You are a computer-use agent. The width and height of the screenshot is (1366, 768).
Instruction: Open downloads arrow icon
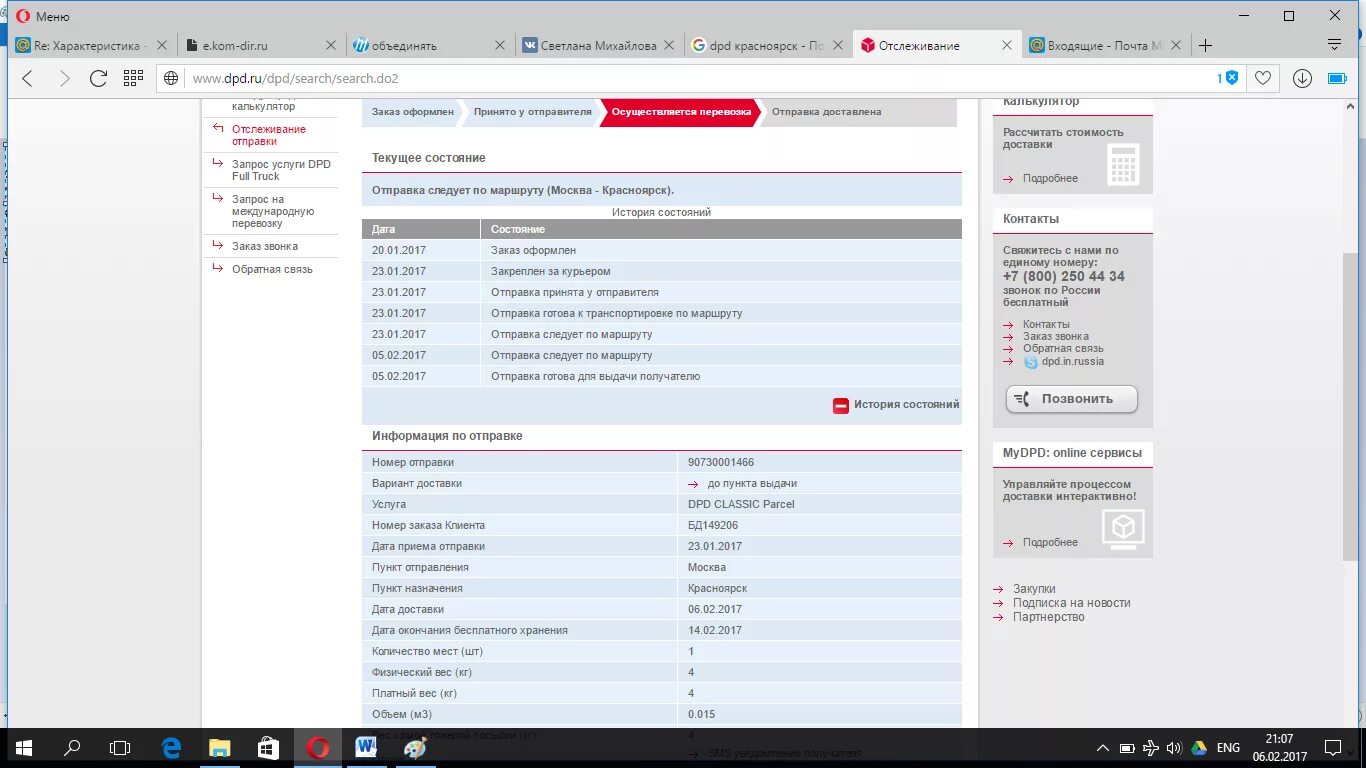coord(1302,78)
